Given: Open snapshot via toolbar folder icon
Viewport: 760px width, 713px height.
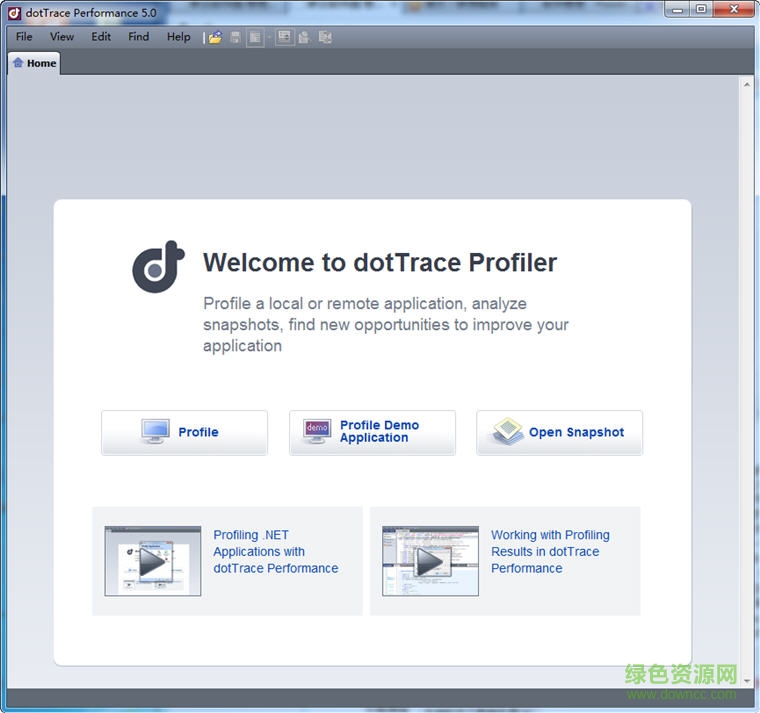Looking at the screenshot, I should click(215, 37).
